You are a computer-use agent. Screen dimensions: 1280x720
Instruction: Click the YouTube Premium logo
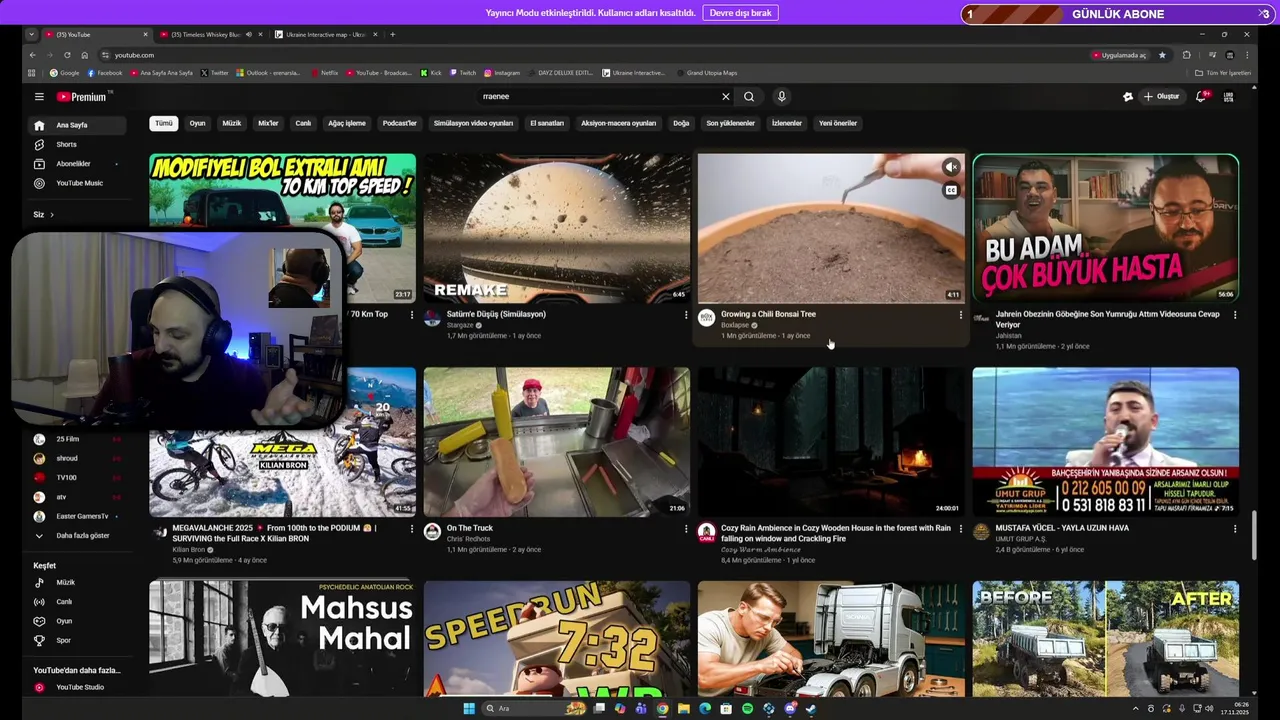point(82,97)
